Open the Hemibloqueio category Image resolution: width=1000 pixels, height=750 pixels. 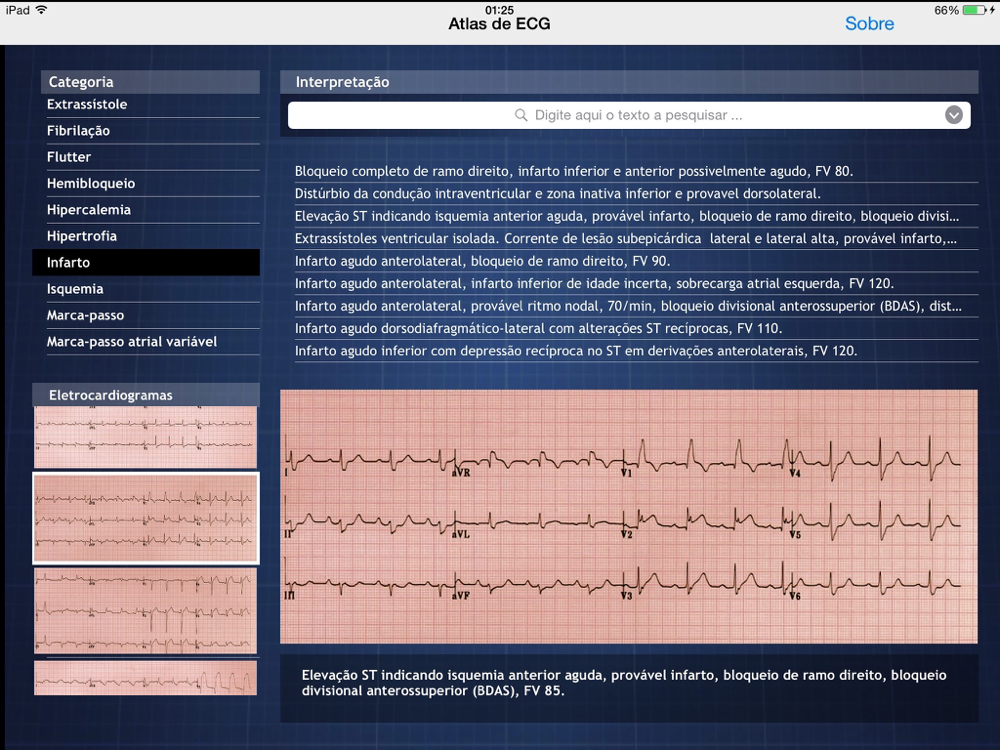click(150, 184)
